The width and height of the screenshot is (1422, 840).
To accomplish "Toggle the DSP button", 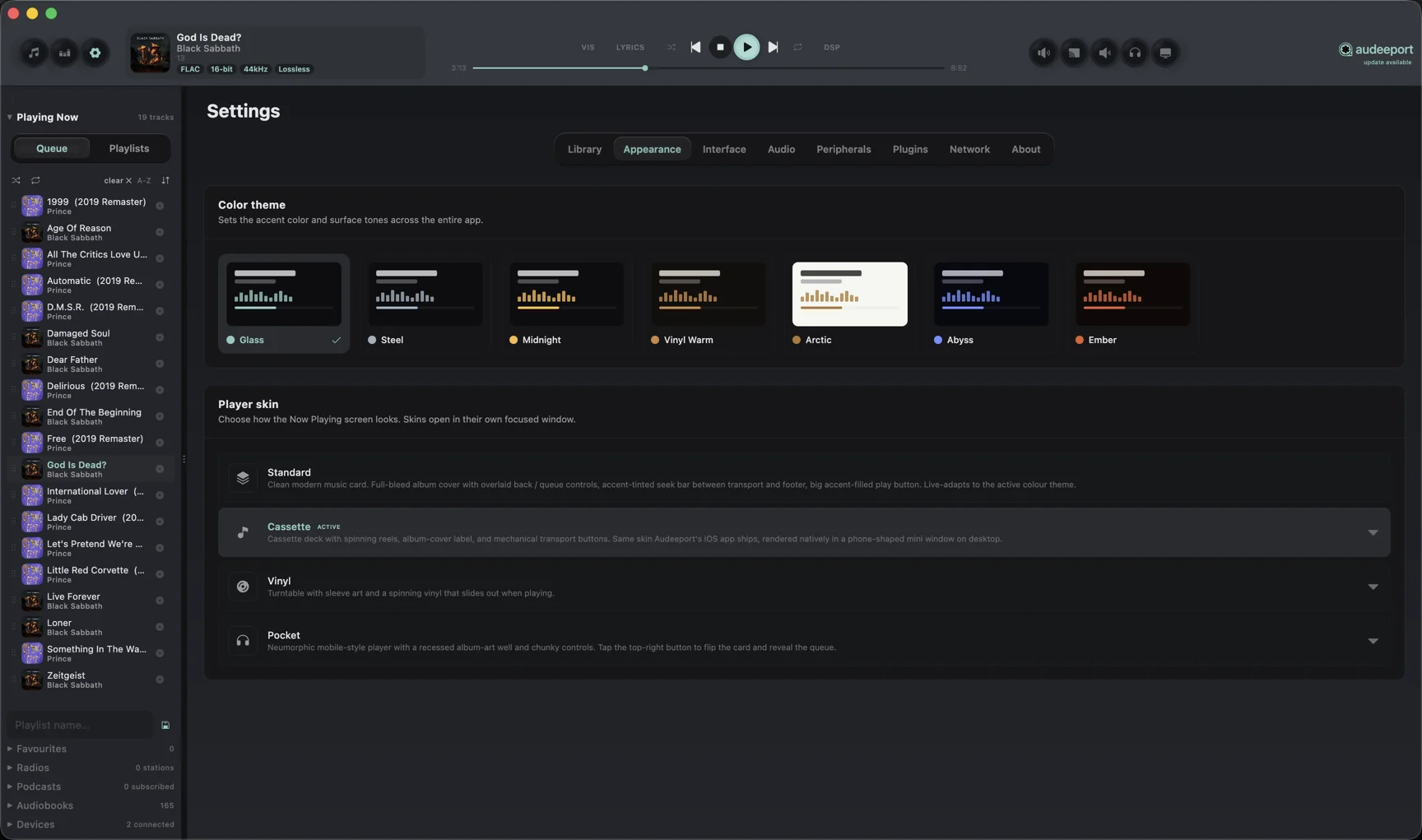I will pyautogui.click(x=832, y=48).
